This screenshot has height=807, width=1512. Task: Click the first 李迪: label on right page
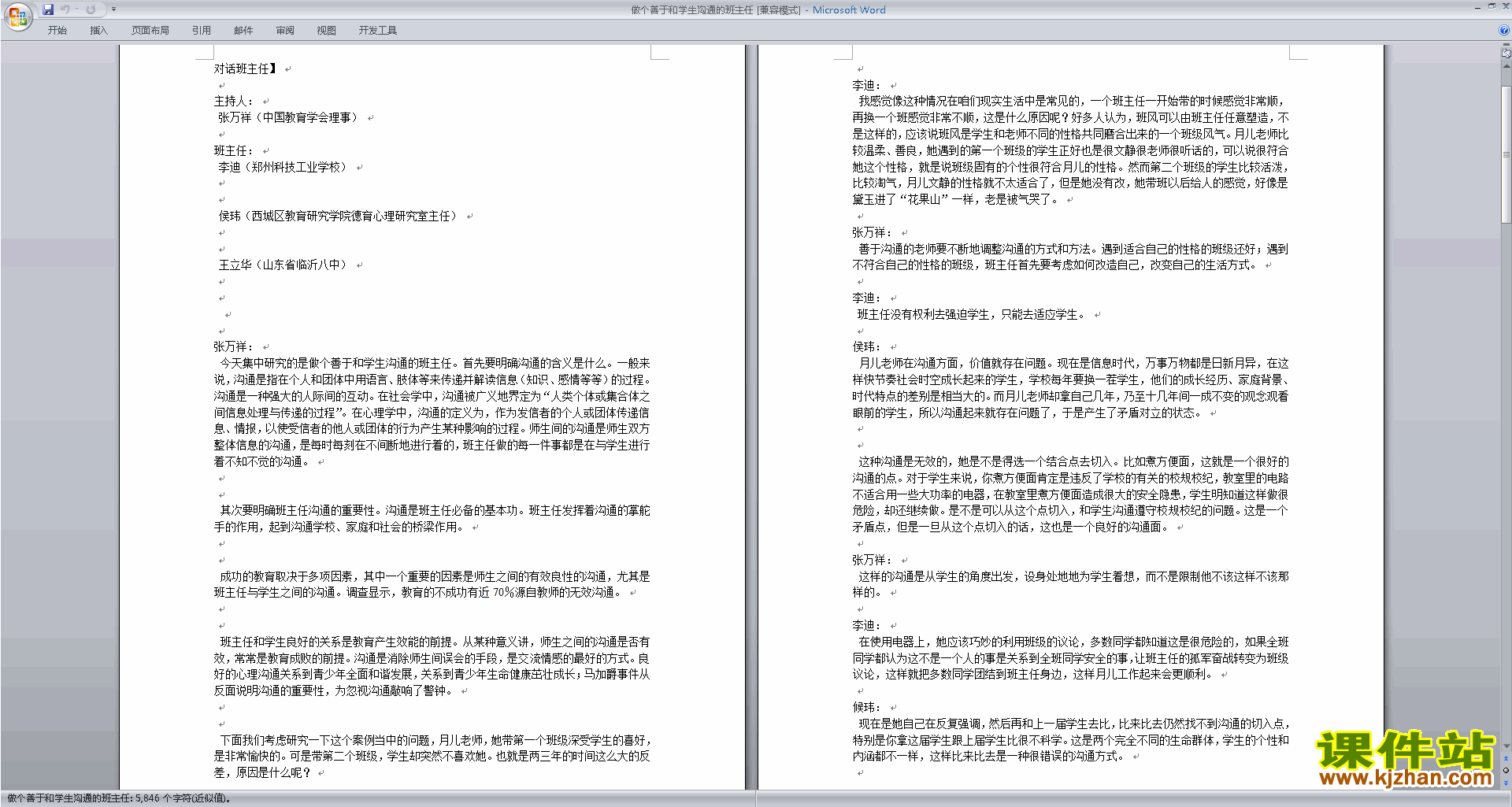tap(867, 85)
